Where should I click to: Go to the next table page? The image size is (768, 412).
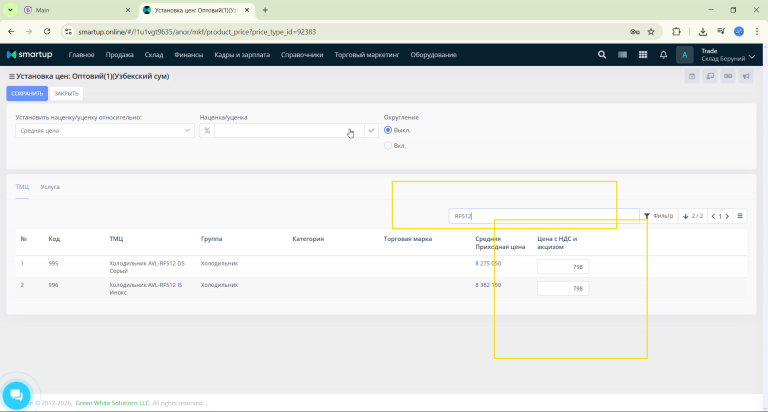pyautogui.click(x=727, y=216)
